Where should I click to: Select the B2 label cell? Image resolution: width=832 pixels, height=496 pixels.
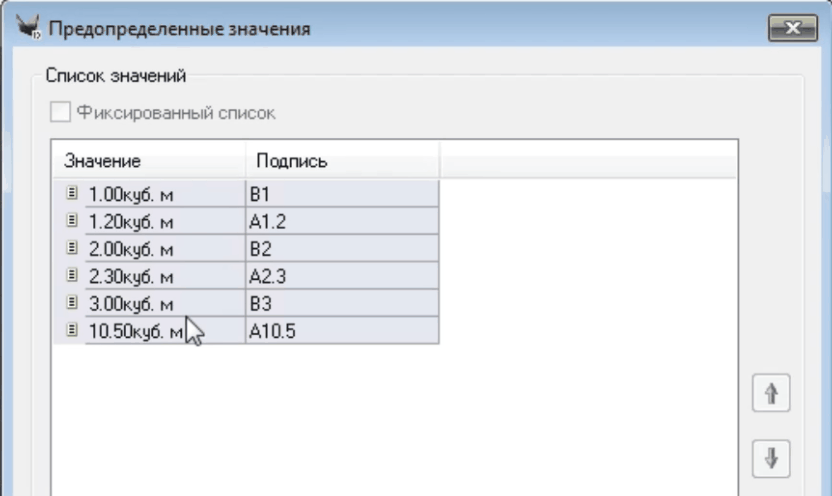342,249
